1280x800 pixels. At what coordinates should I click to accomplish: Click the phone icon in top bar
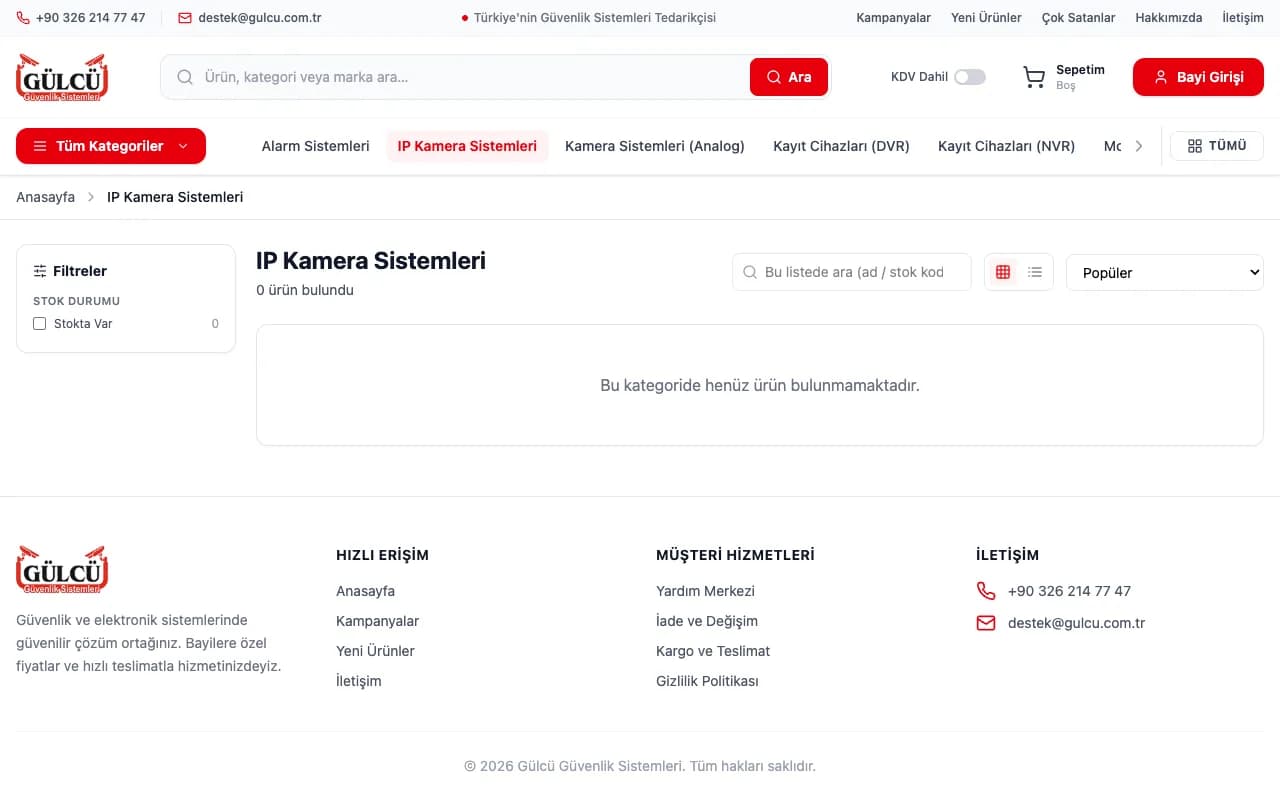22,18
